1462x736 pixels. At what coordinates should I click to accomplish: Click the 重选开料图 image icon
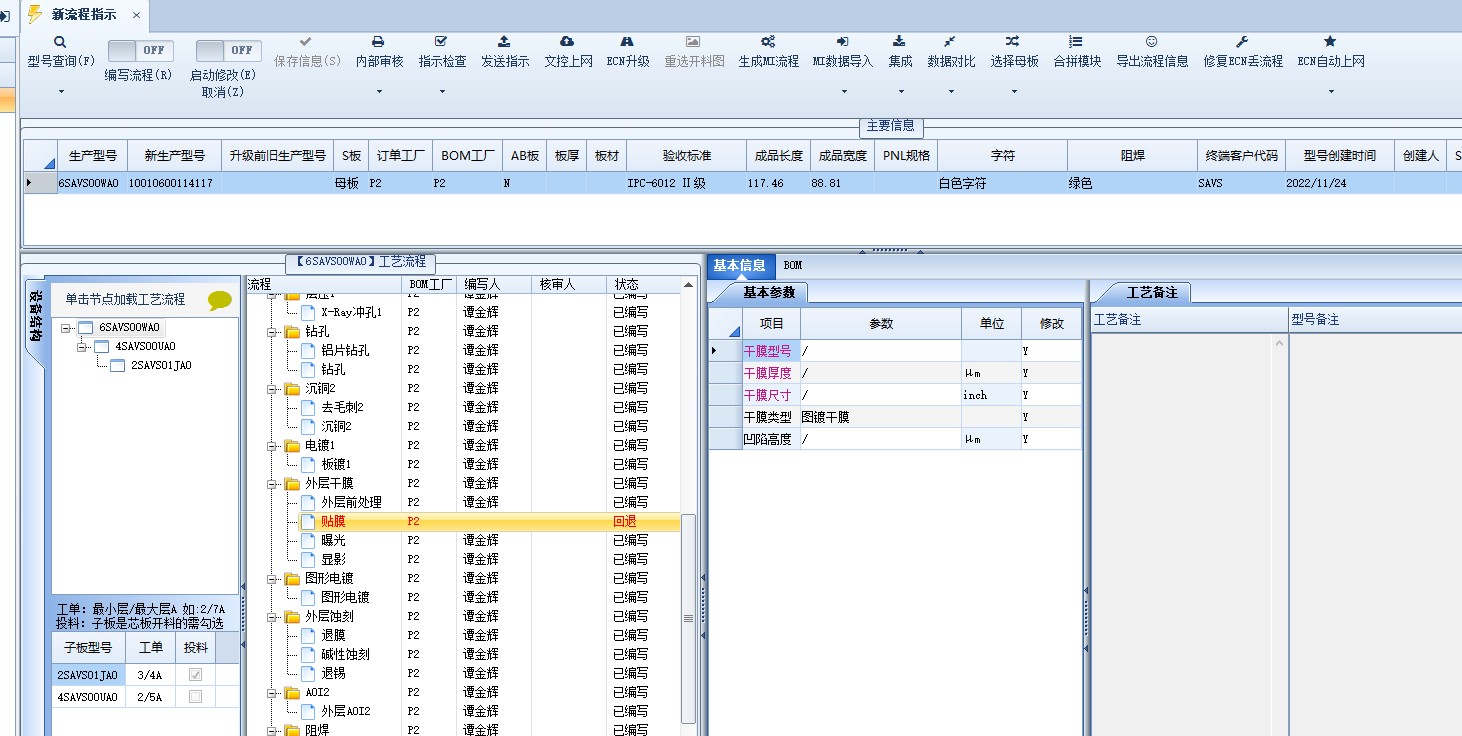click(693, 42)
